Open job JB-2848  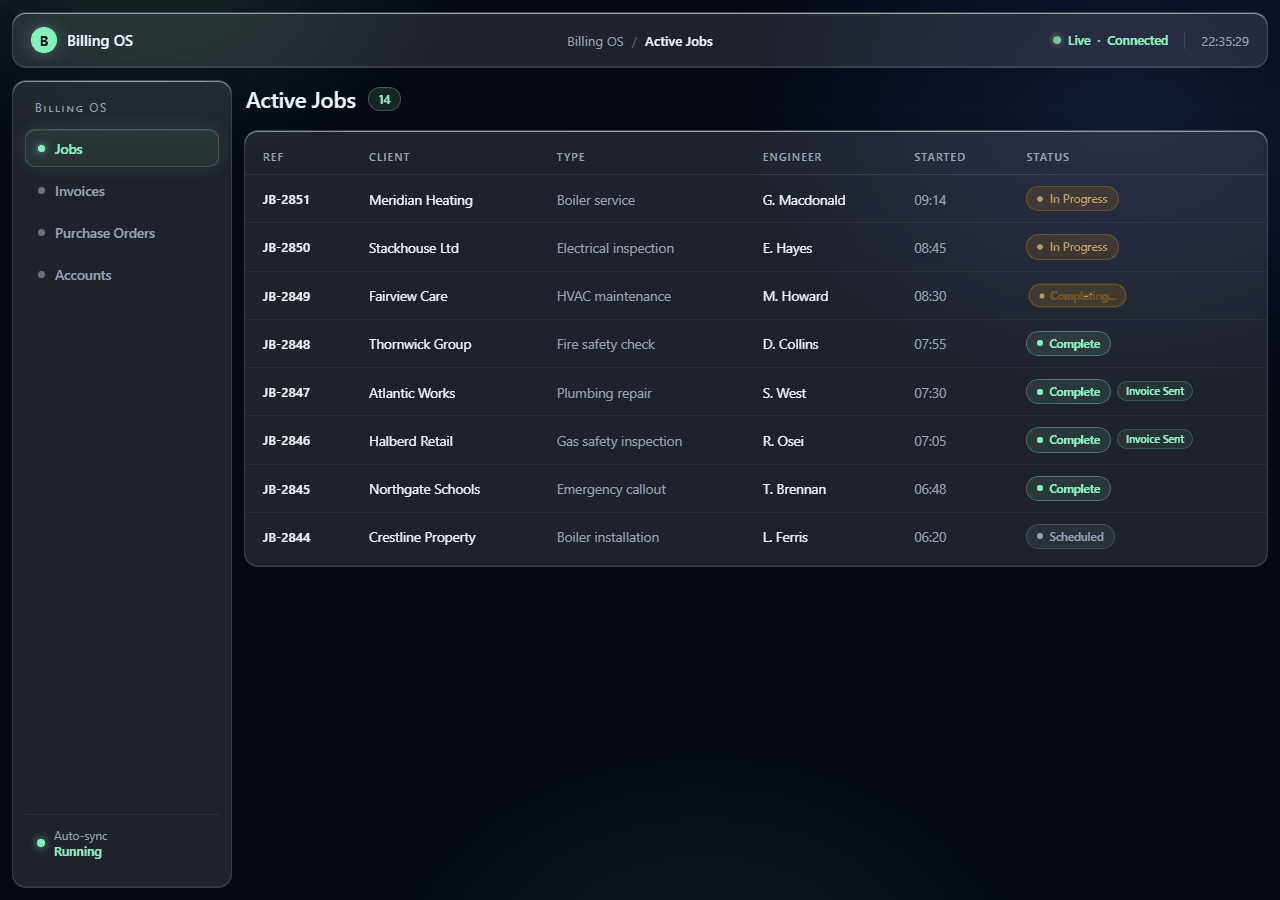286,344
